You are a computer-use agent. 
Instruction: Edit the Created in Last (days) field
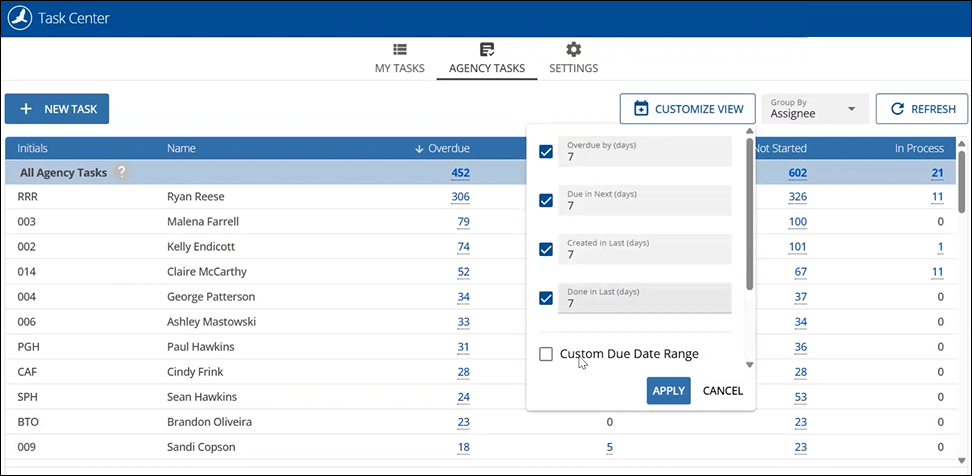645,249
